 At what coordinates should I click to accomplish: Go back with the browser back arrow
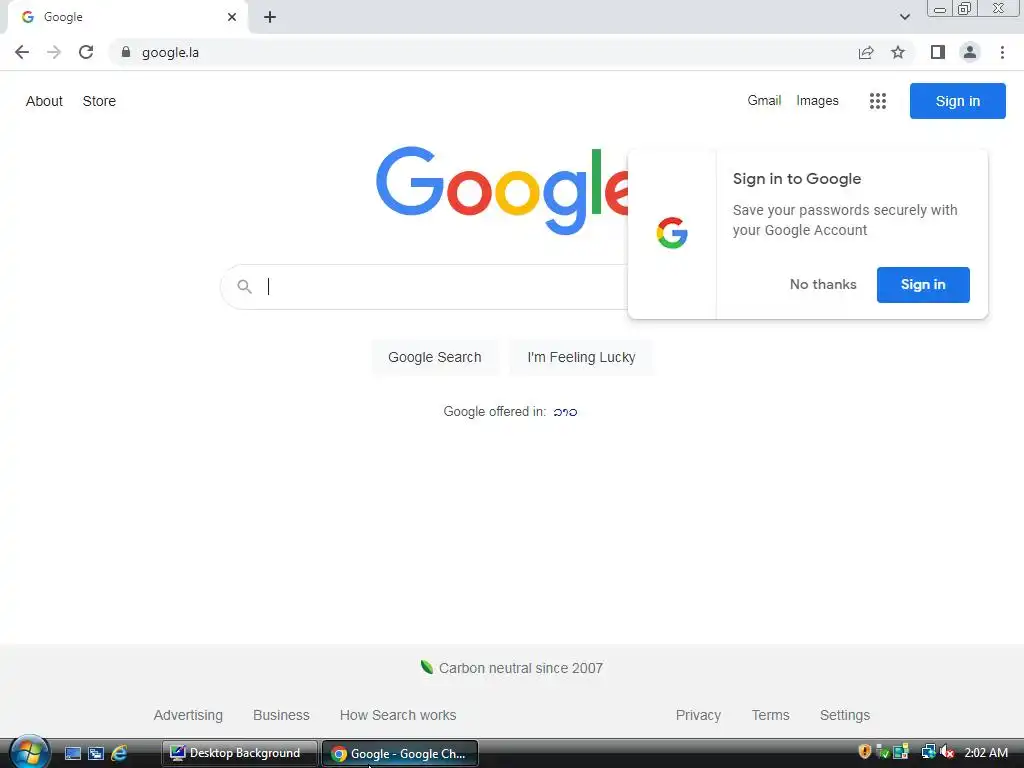[22, 52]
